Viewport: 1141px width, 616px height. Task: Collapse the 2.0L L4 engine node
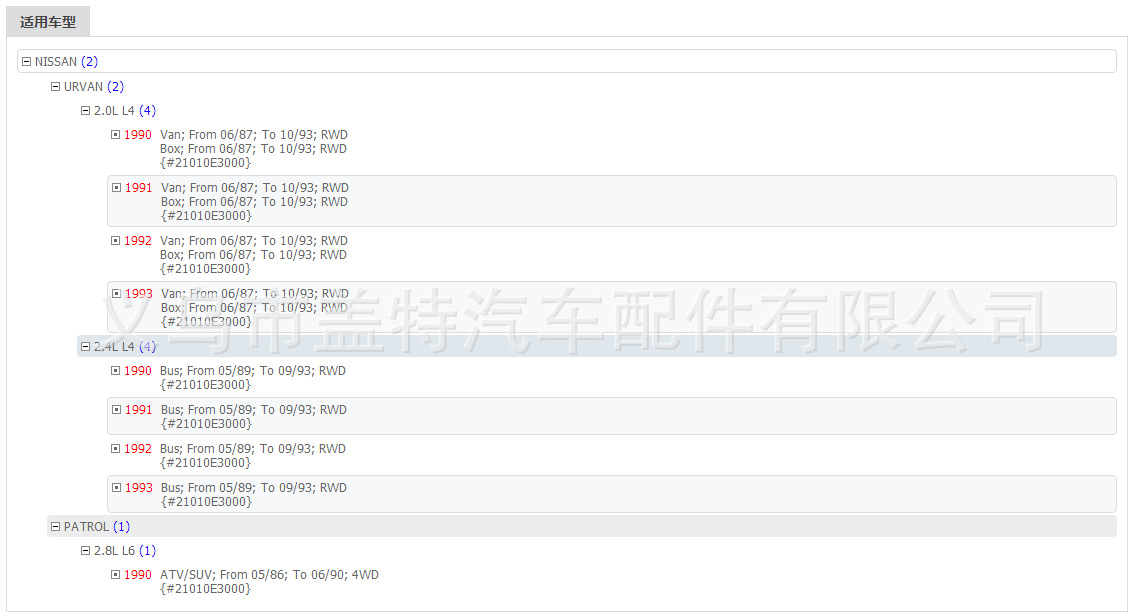coord(85,111)
